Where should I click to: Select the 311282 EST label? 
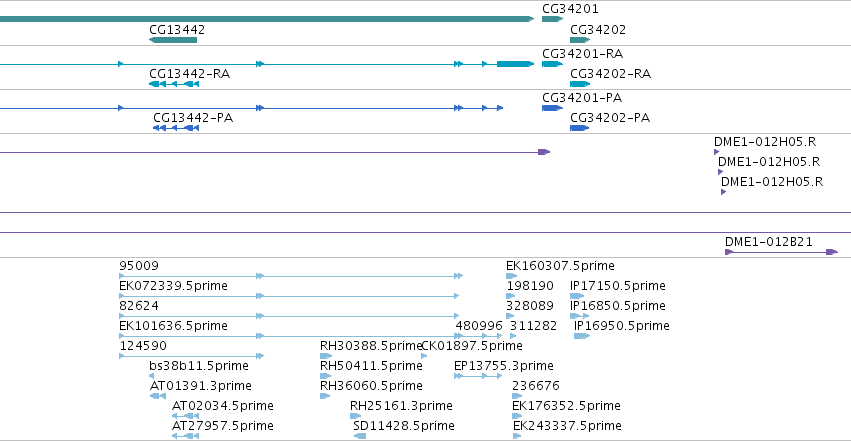tap(534, 326)
